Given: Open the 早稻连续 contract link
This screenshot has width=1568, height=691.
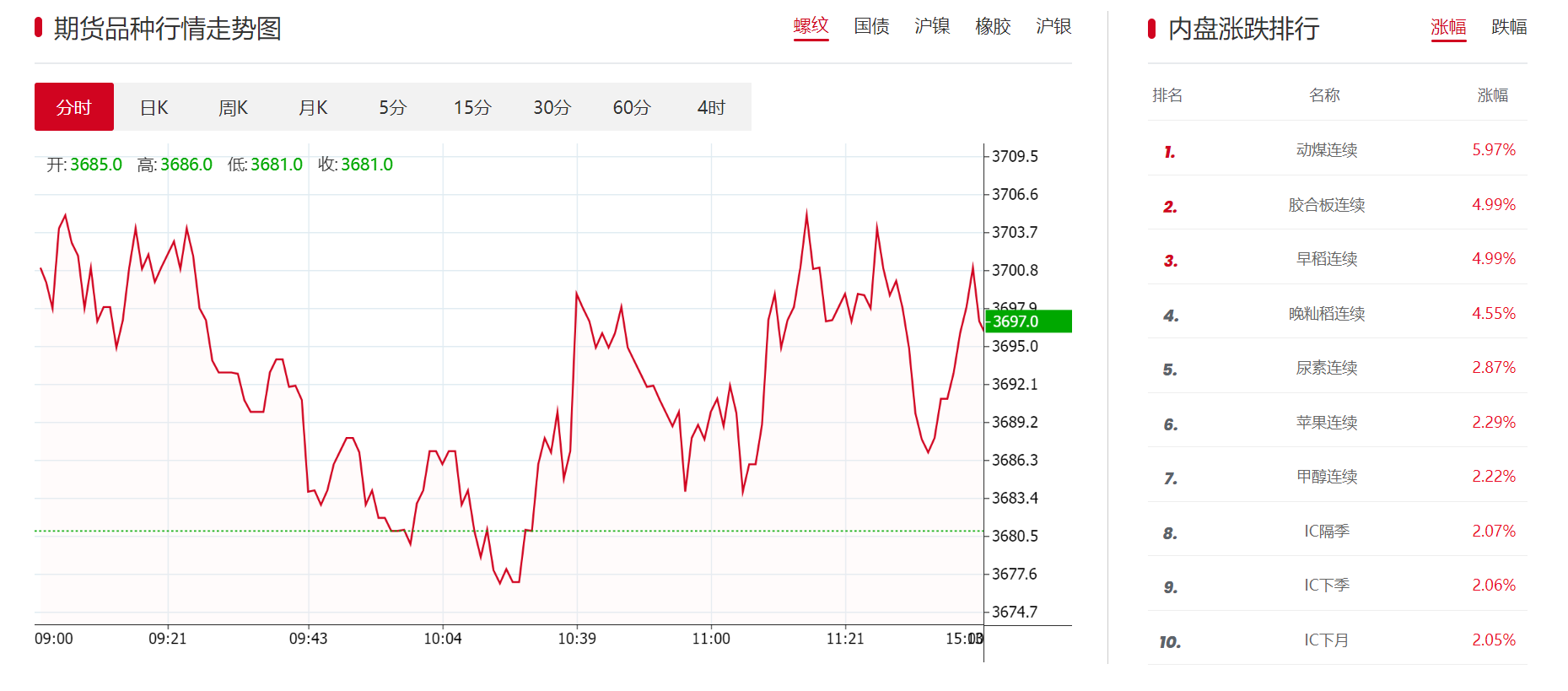Looking at the screenshot, I should 1327,259.
